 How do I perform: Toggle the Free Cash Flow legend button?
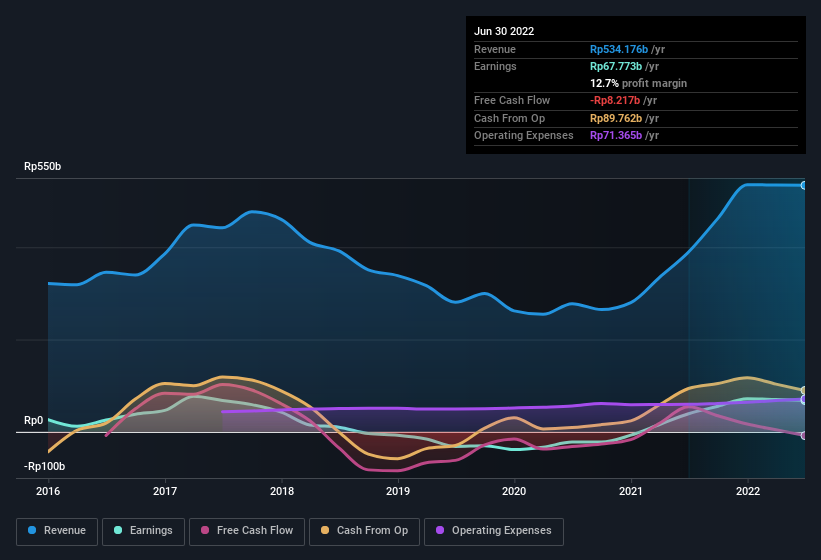247,531
